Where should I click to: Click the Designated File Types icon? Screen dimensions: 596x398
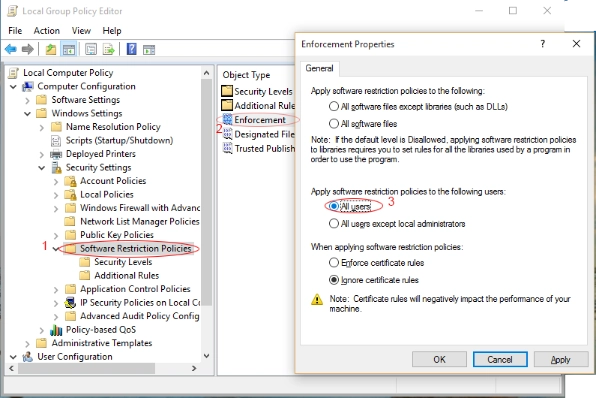coord(227,134)
